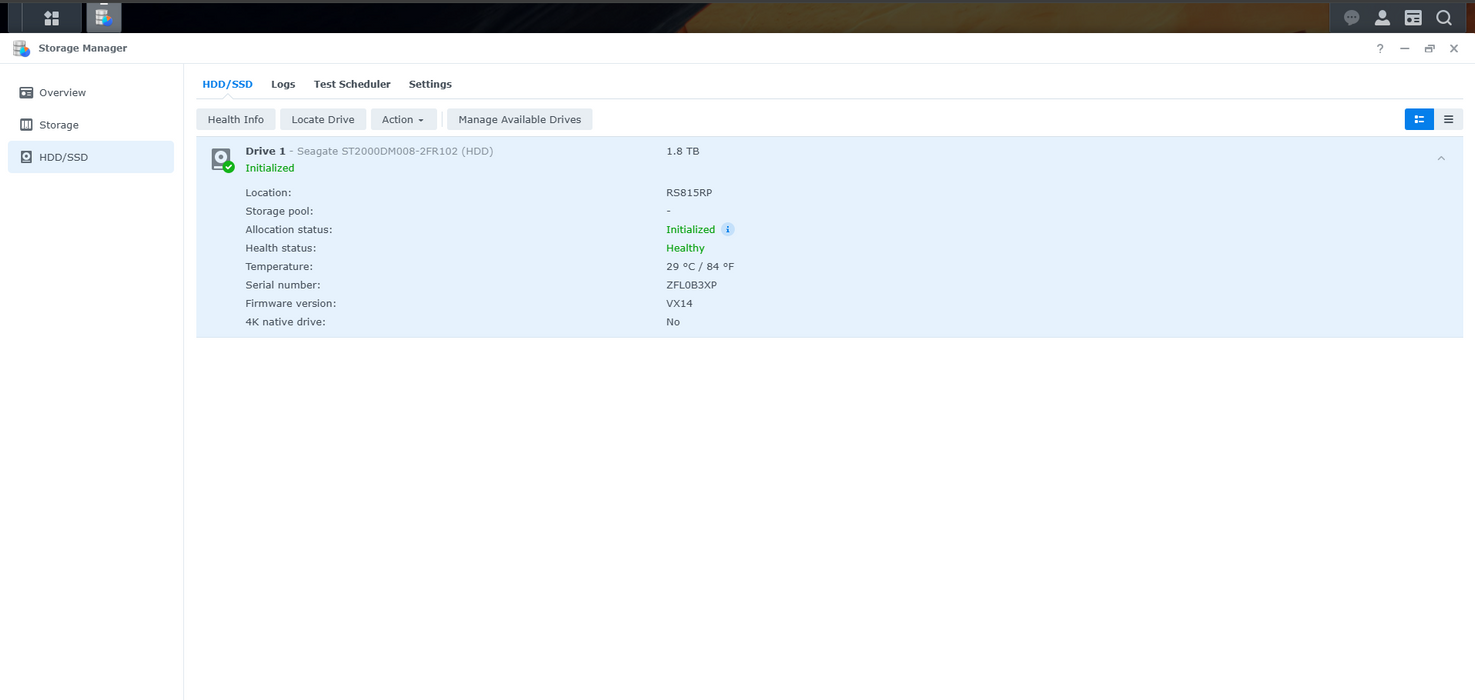Viewport: 1475px width, 700px height.
Task: Select the HDD/SSD tab
Action: coord(227,84)
